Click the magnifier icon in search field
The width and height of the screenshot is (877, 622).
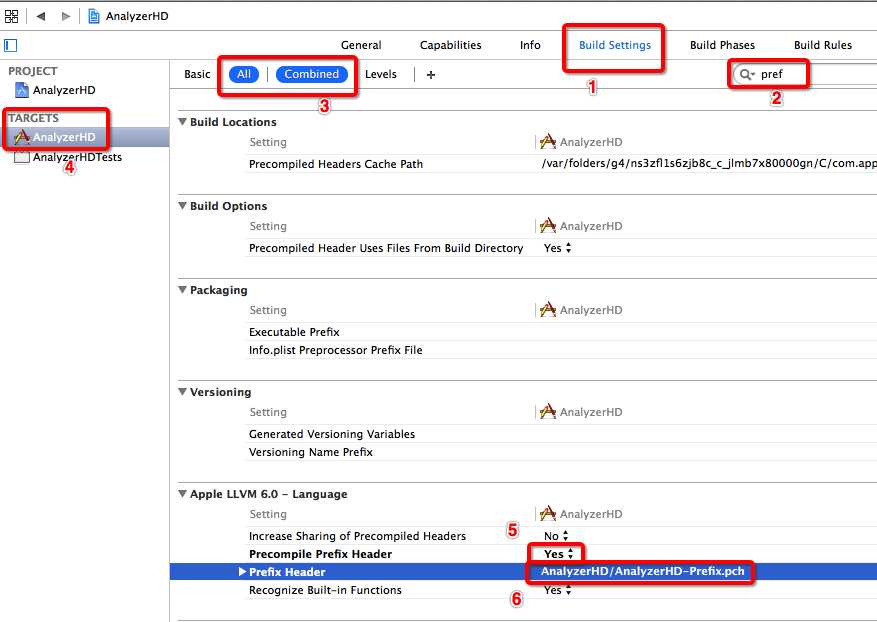click(747, 74)
